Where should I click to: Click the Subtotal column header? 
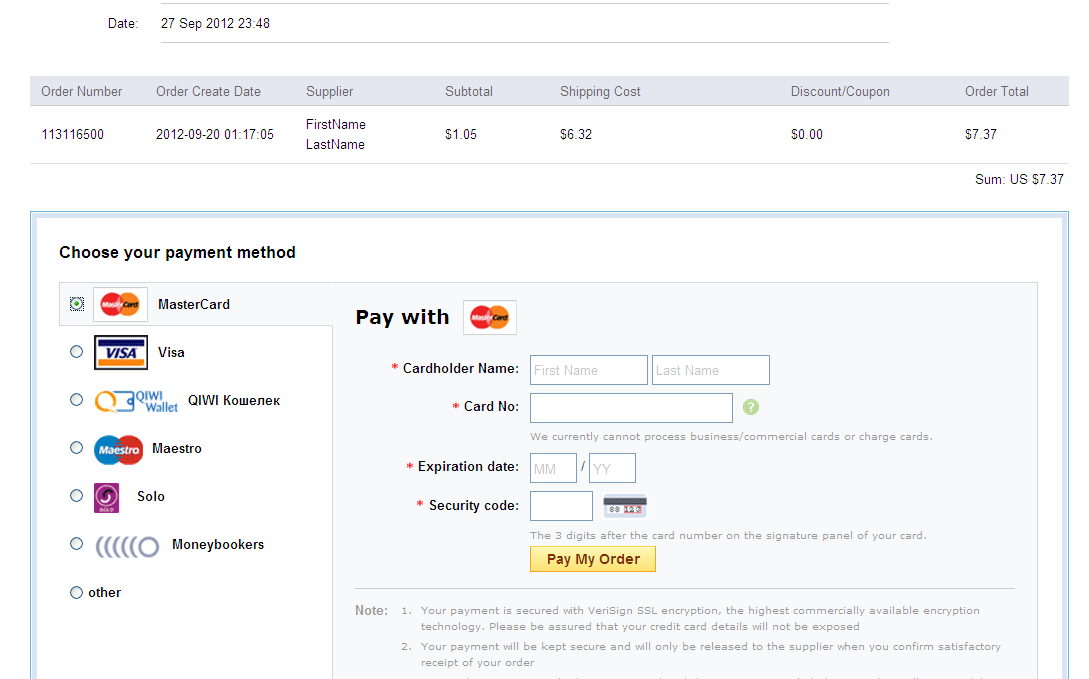[469, 92]
